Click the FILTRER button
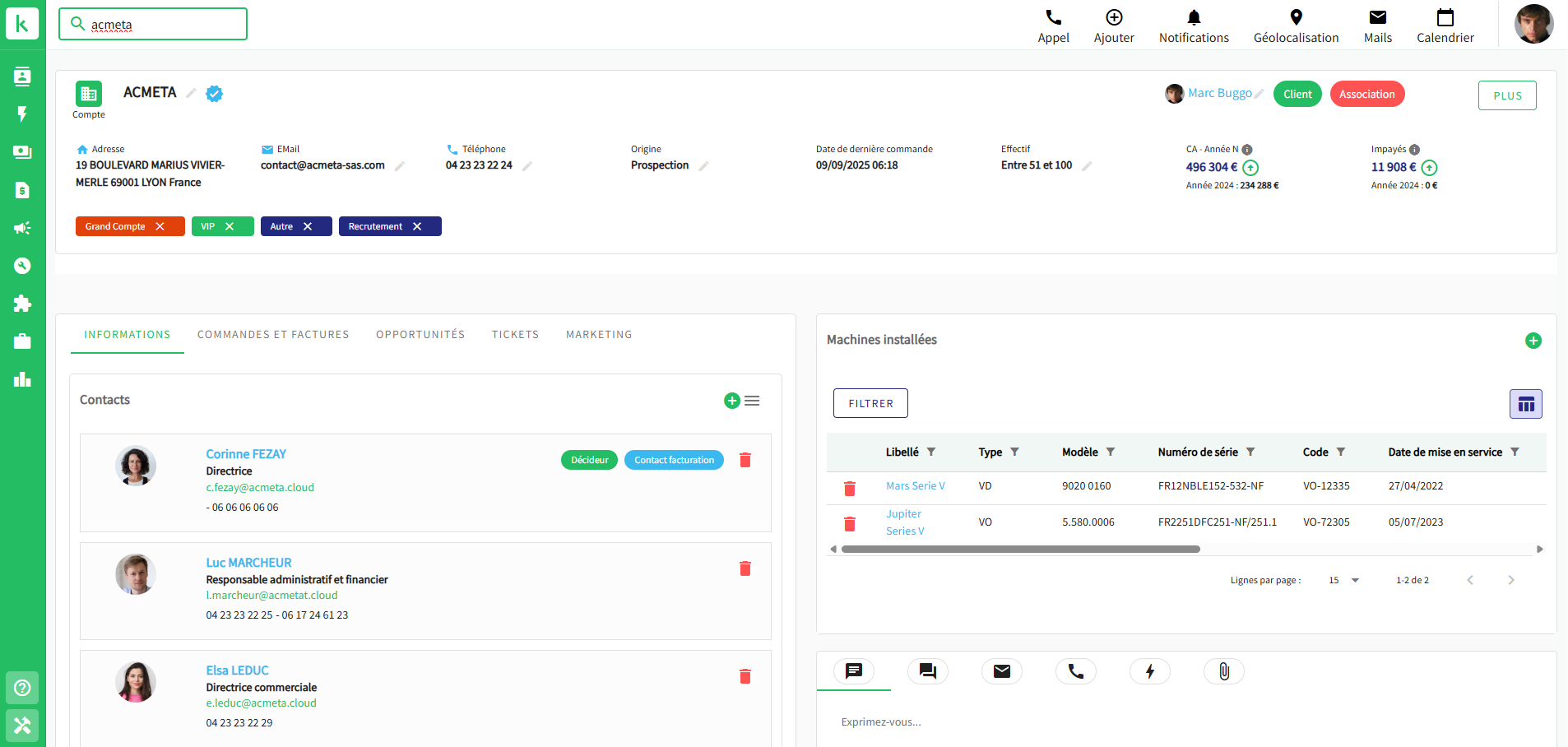The image size is (1568, 747). (870, 403)
